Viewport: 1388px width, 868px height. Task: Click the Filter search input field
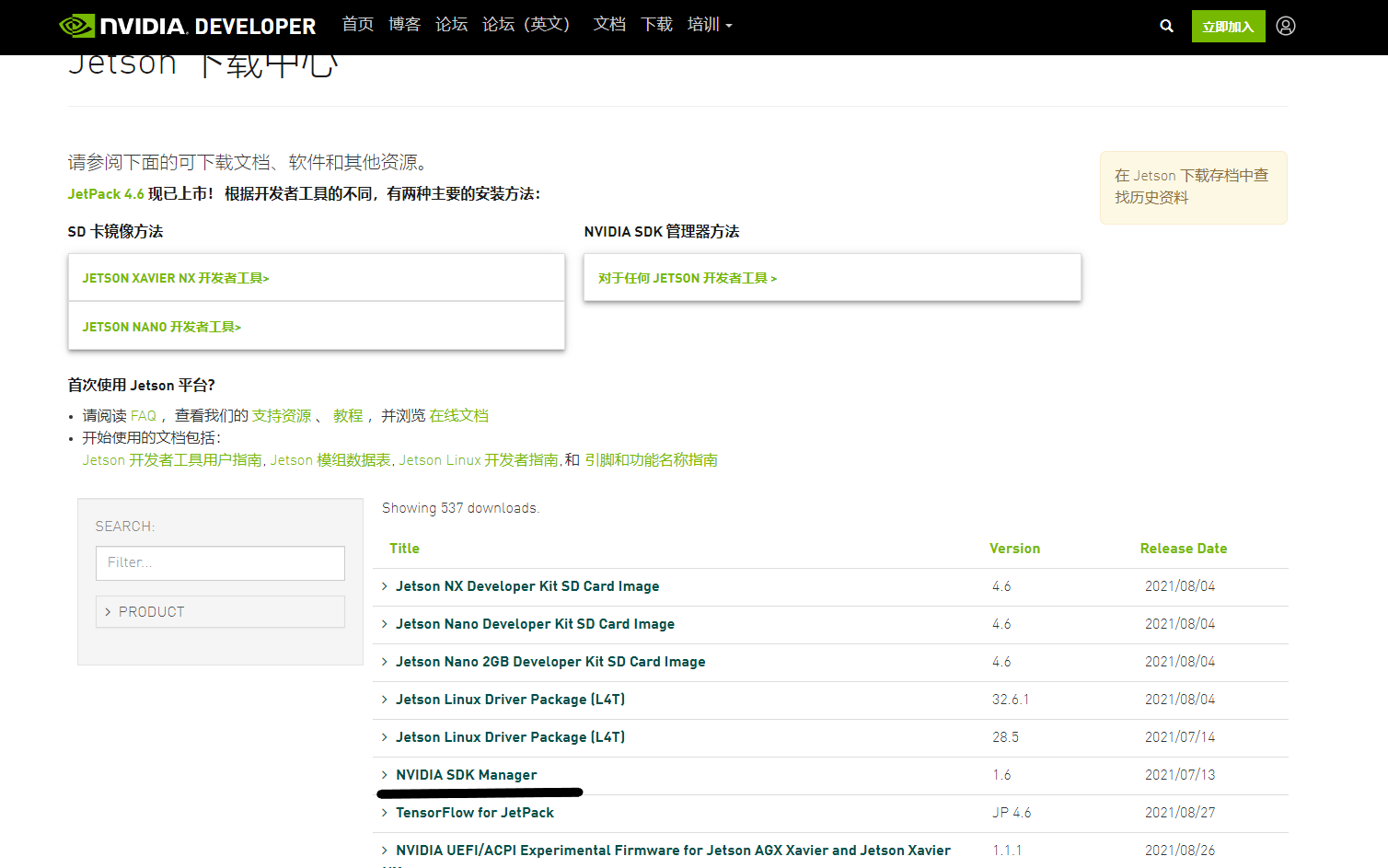(x=220, y=563)
